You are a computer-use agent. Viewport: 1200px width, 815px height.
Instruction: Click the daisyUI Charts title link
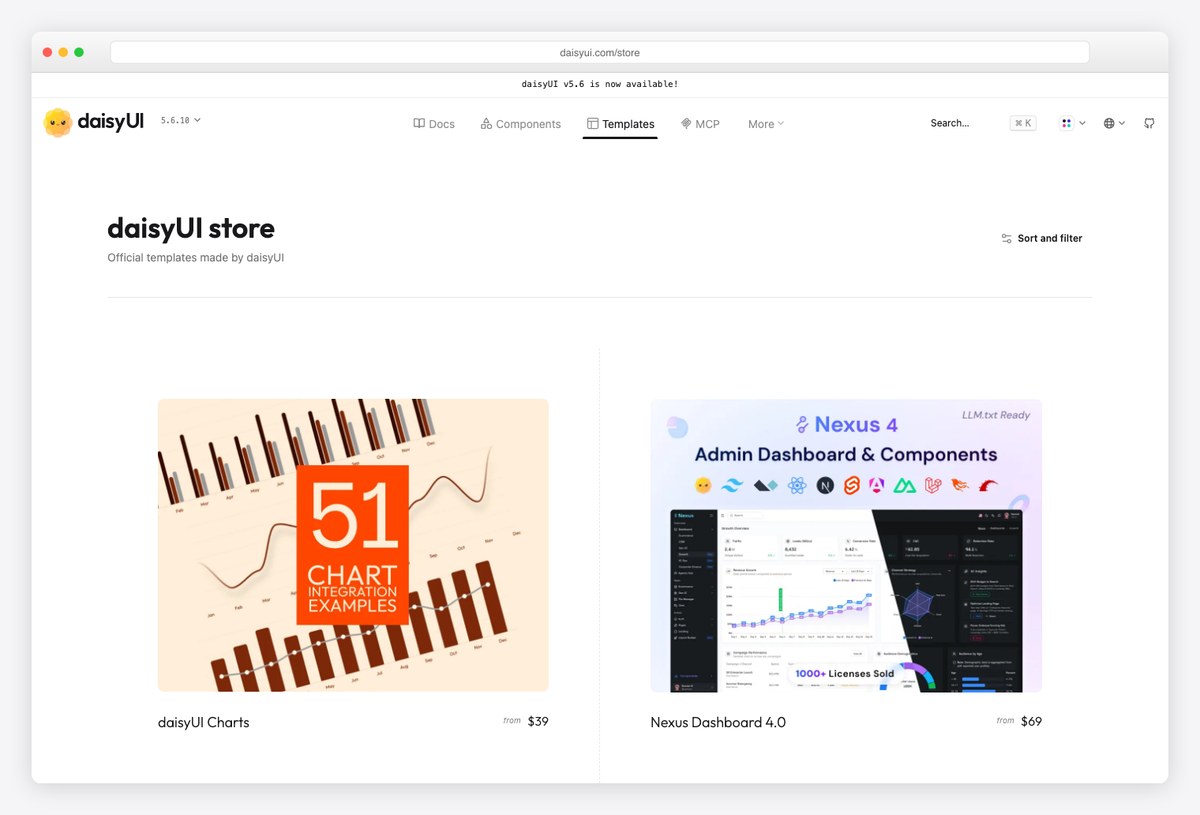coord(204,722)
